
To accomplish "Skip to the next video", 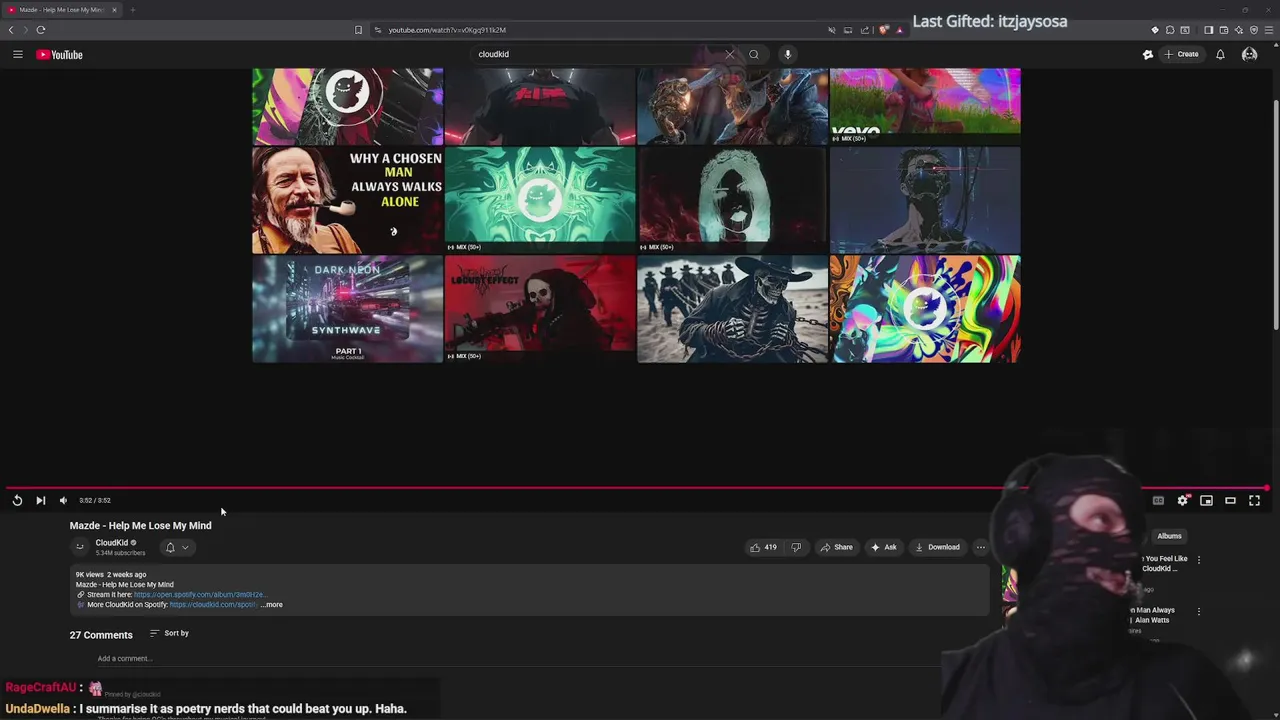I will tap(40, 500).
